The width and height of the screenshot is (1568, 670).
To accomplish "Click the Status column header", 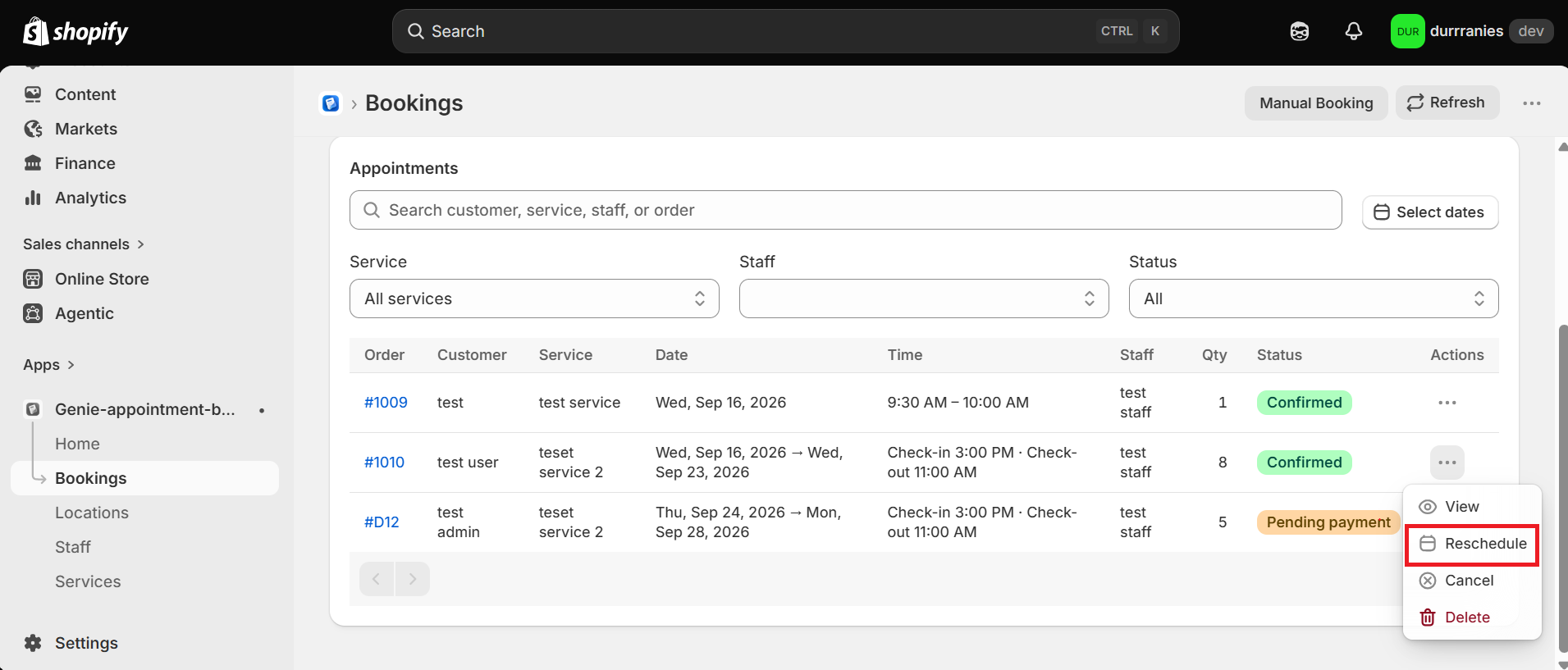I will point(1279,355).
